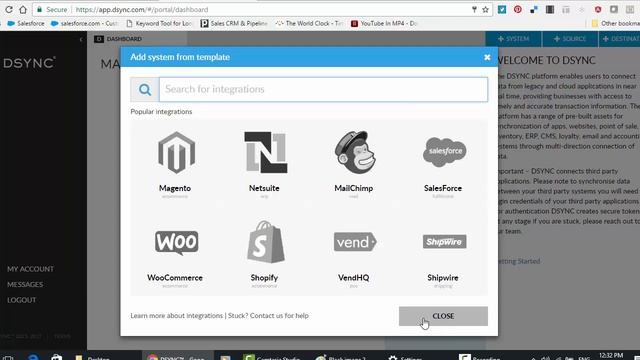
Task: Click the Shopify label text
Action: pos(264,278)
